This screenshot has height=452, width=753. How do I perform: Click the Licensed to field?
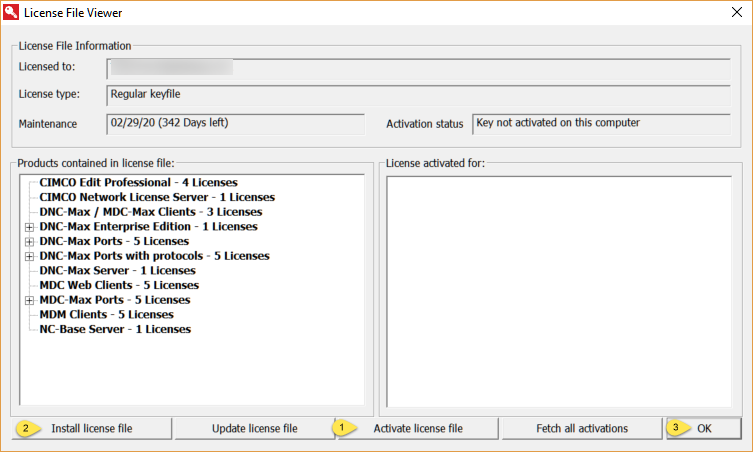(x=419, y=69)
